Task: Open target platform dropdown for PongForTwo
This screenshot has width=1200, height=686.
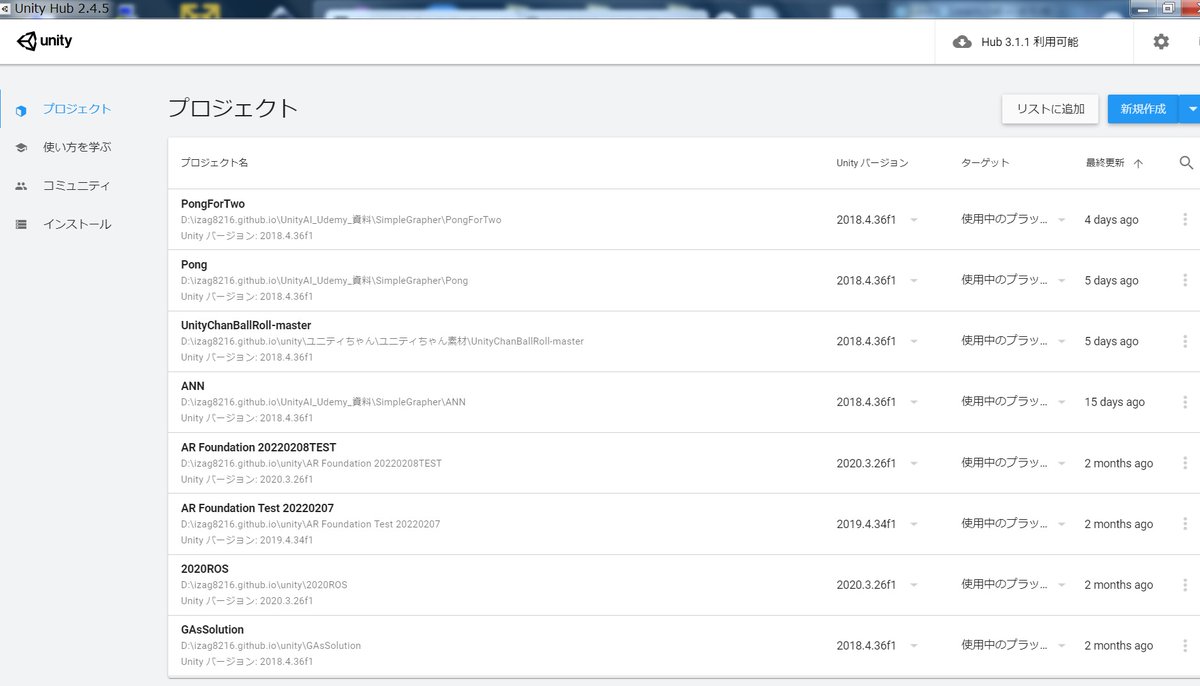Action: [x=1061, y=220]
